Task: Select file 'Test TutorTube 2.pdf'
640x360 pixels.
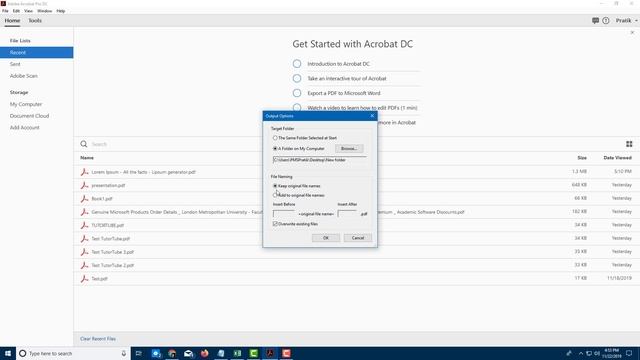Action: point(113,265)
